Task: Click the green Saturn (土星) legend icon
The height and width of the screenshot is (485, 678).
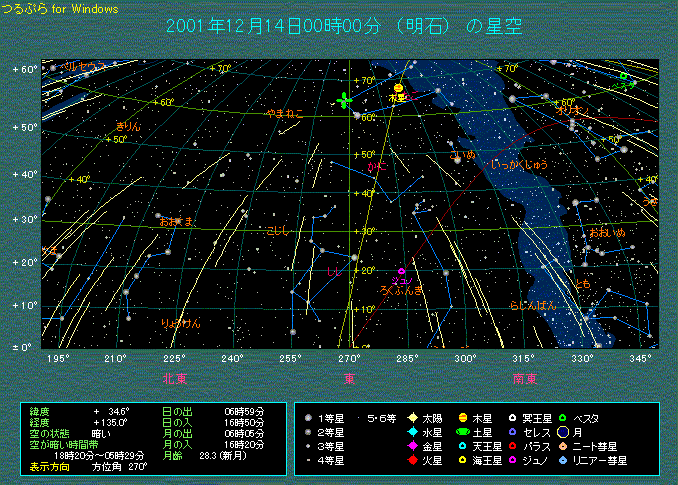Action: pos(462,431)
